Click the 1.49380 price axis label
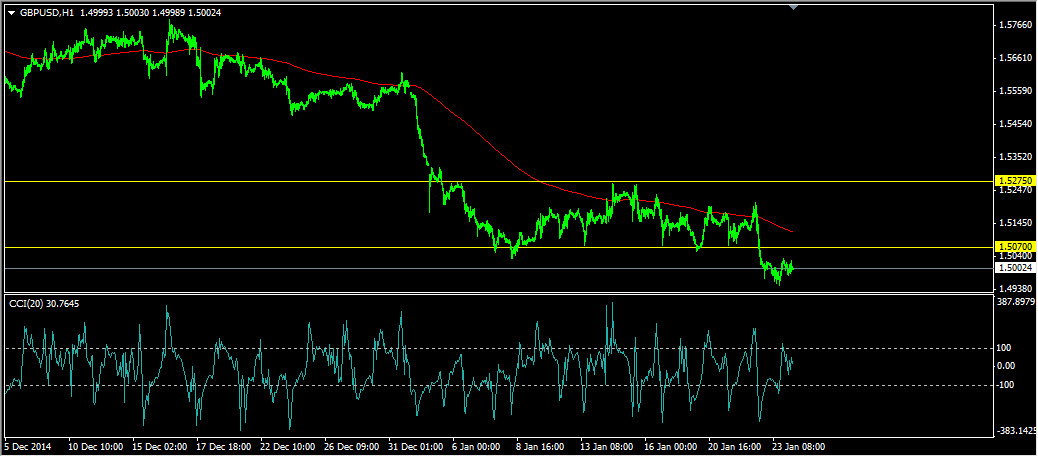Image resolution: width=1038 pixels, height=457 pixels. 1017,289
